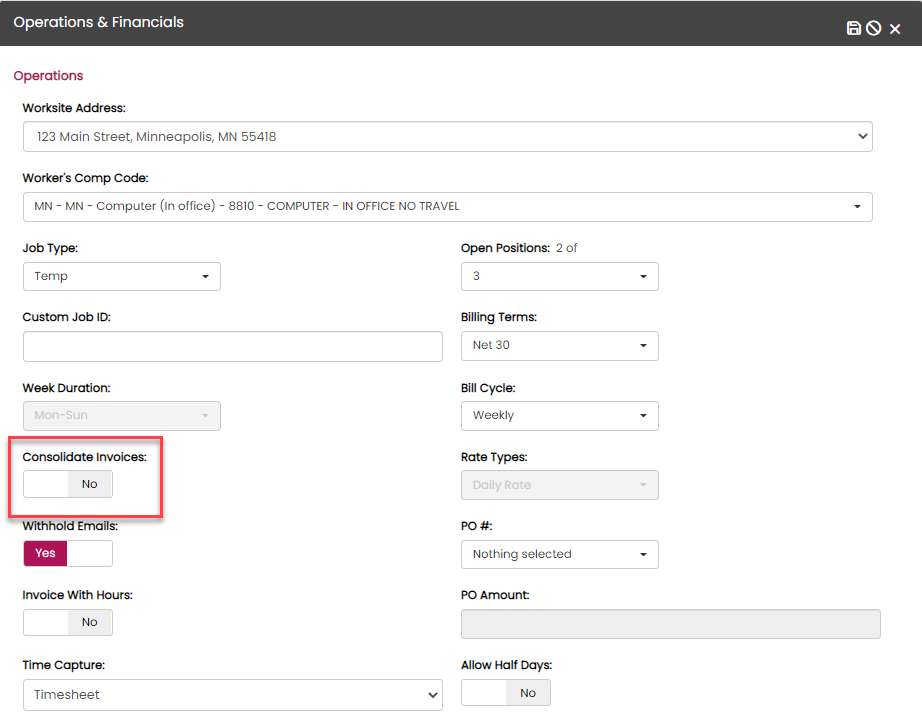Close the Operations & Financials dialog
The height and width of the screenshot is (712, 922).
pos(895,29)
